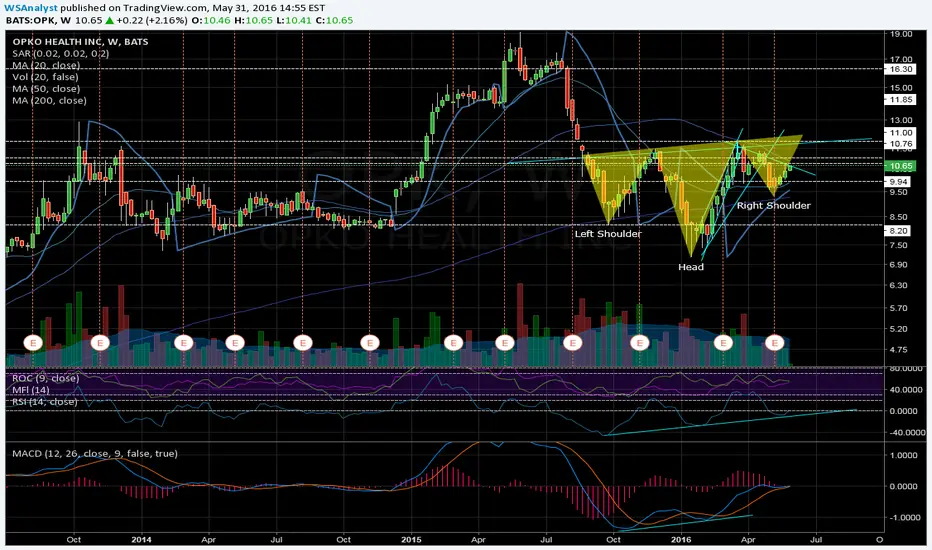Viewport: 932px width, 550px height.
Task: Open the WSAnalyst author link
Action: tap(32, 8)
